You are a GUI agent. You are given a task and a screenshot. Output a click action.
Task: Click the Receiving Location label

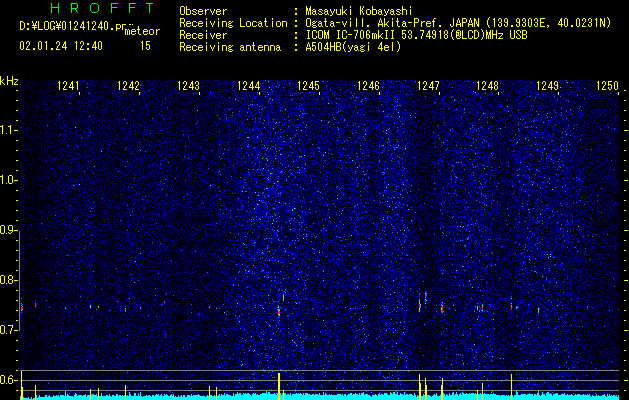(x=233, y=23)
